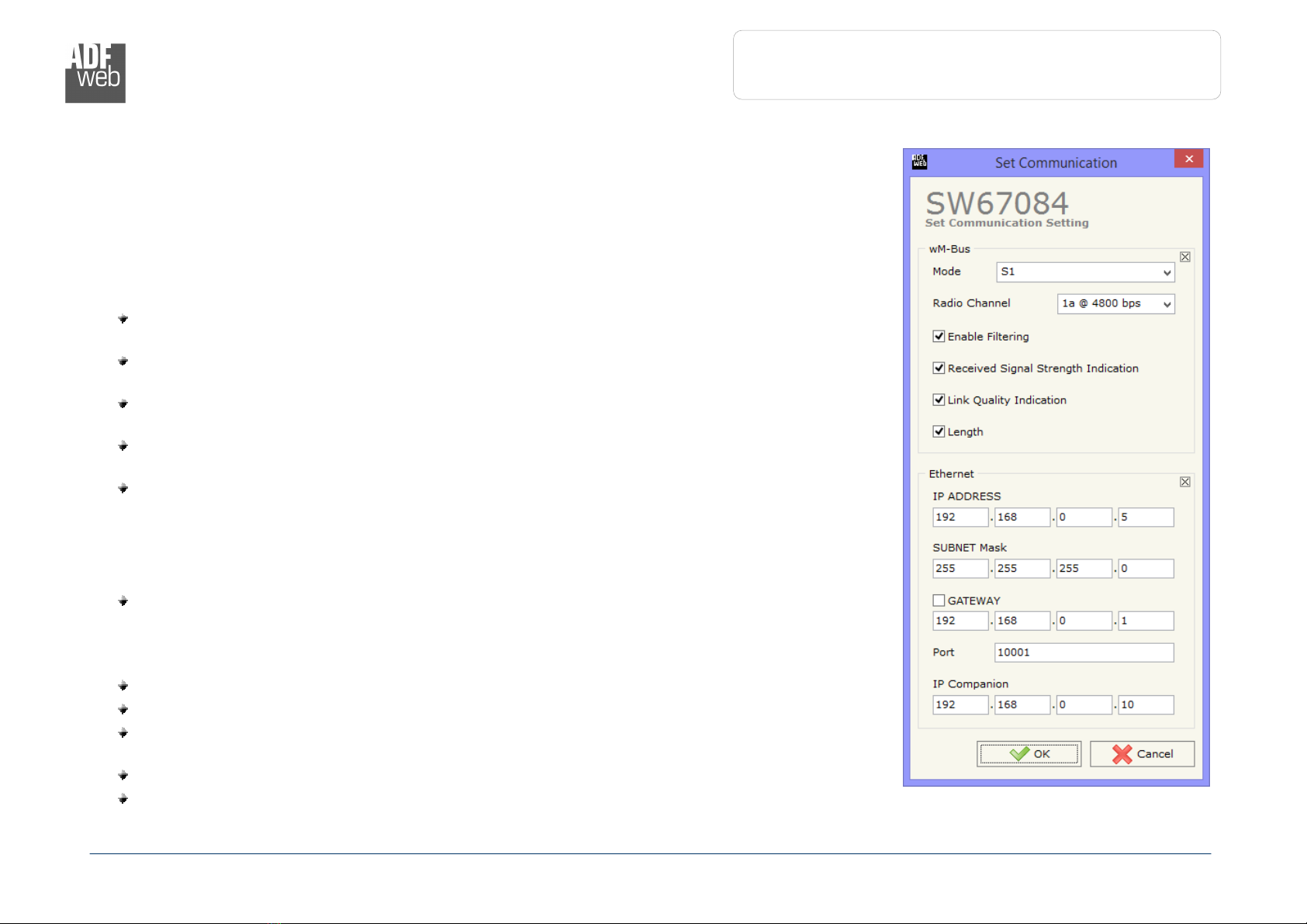Toggle Received Signal Strength Indication checkbox

(939, 368)
